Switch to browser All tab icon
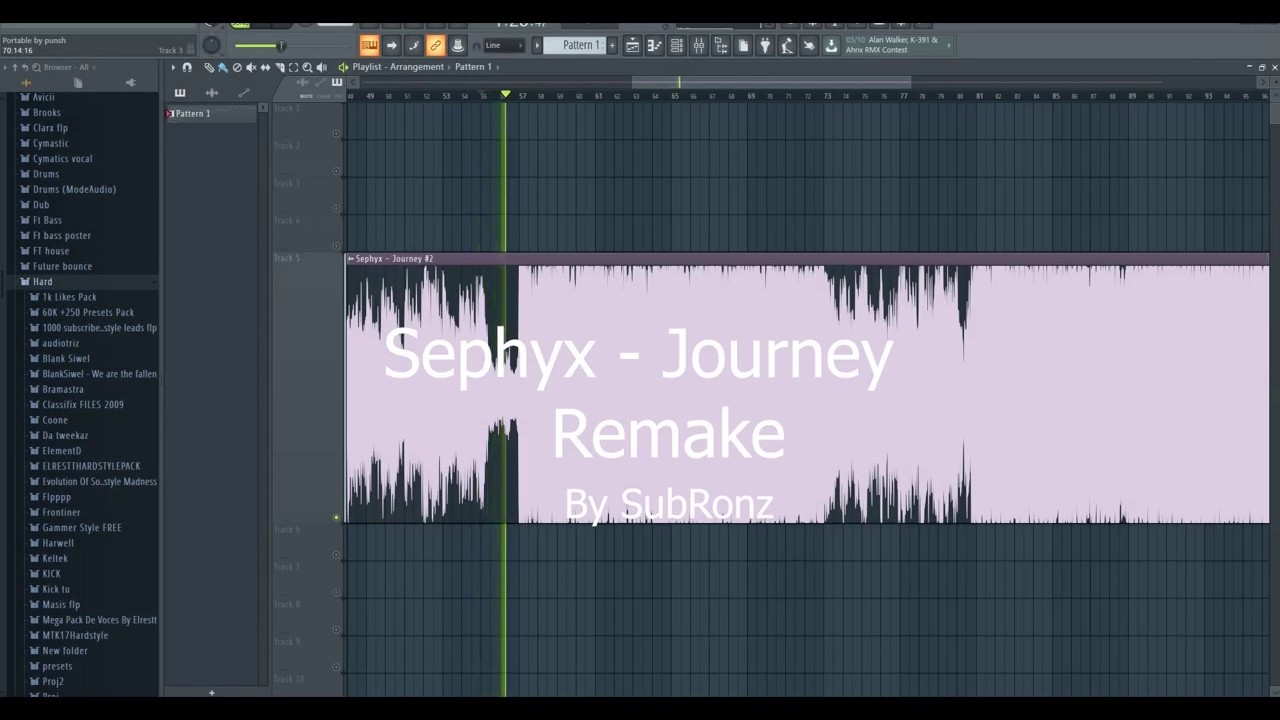This screenshot has width=1280, height=720. [26, 83]
